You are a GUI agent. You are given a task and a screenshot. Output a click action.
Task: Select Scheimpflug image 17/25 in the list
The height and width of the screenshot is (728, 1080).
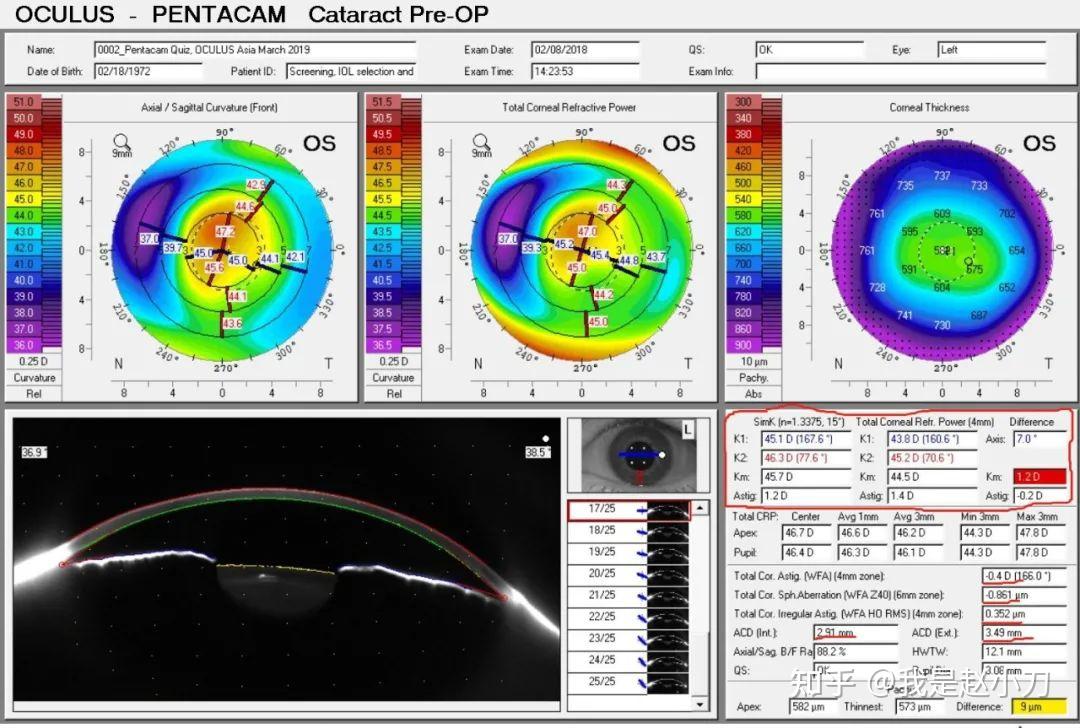(627, 510)
